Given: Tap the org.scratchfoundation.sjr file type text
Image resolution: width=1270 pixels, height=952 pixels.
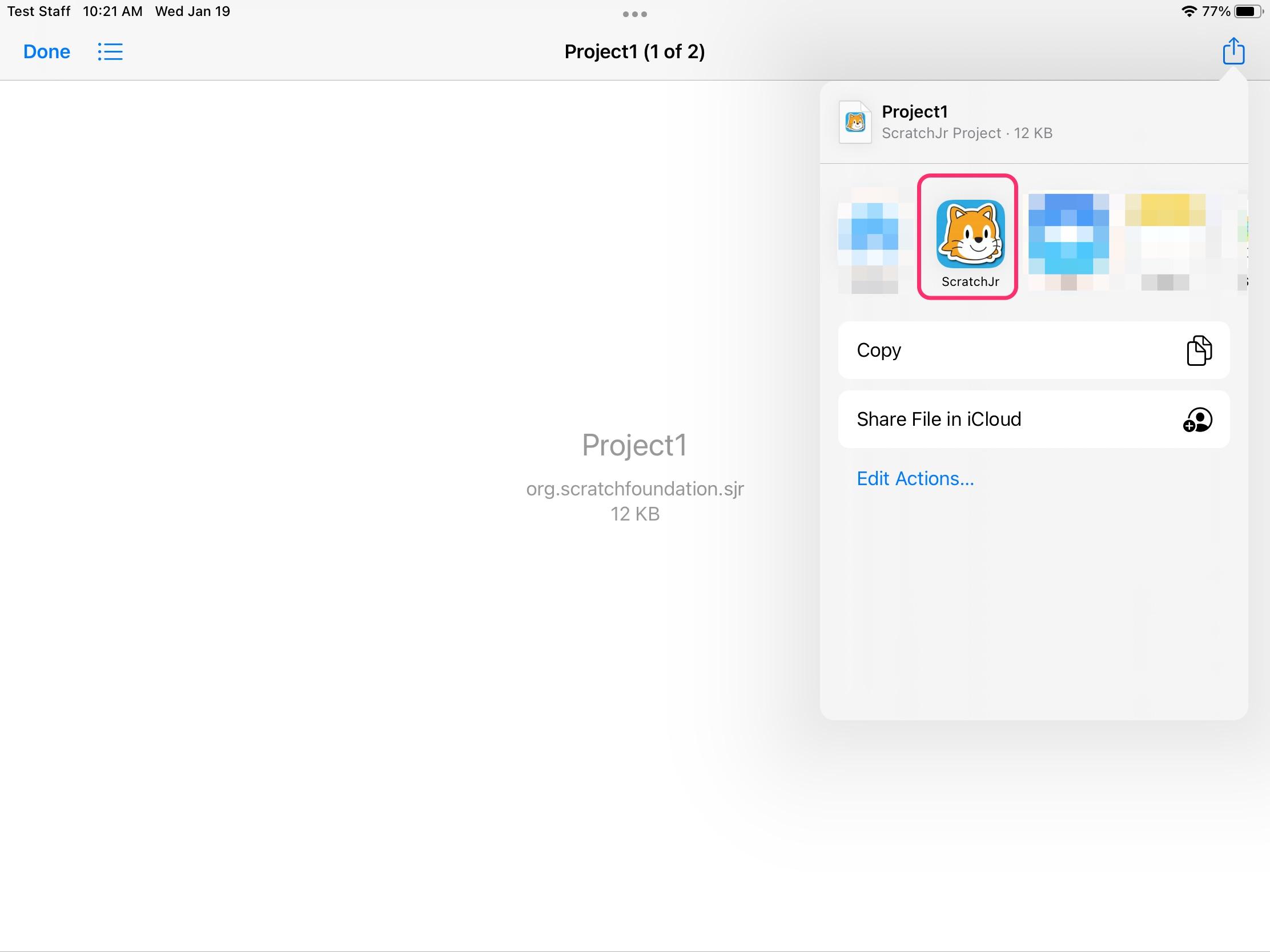Looking at the screenshot, I should click(634, 489).
